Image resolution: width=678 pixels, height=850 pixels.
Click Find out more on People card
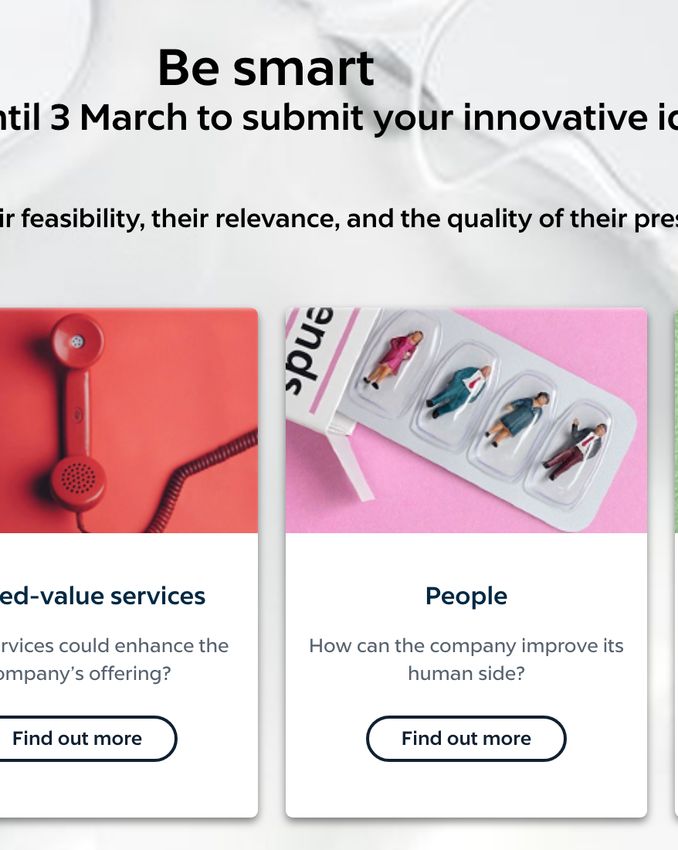466,738
